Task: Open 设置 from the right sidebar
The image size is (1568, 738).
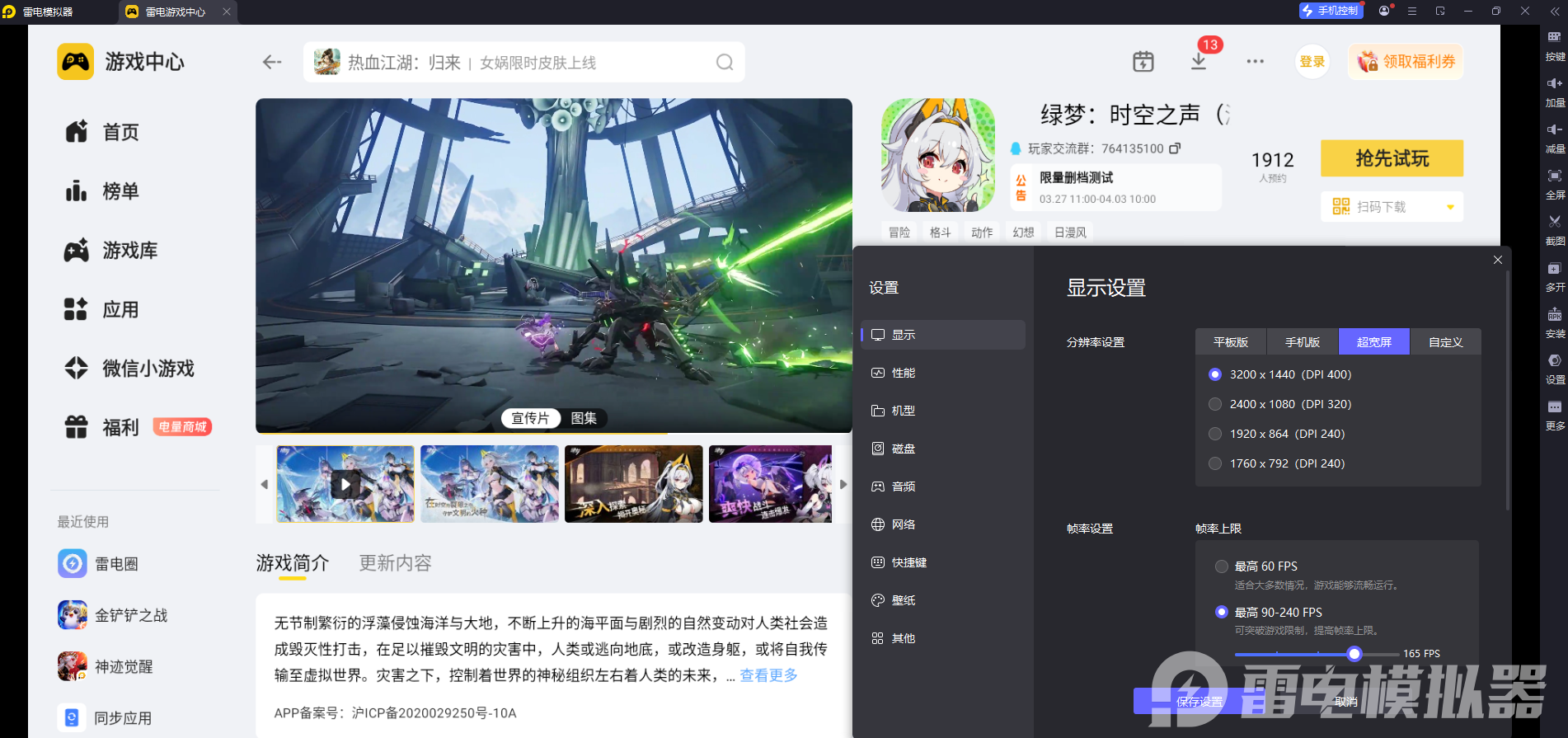Action: click(1554, 369)
